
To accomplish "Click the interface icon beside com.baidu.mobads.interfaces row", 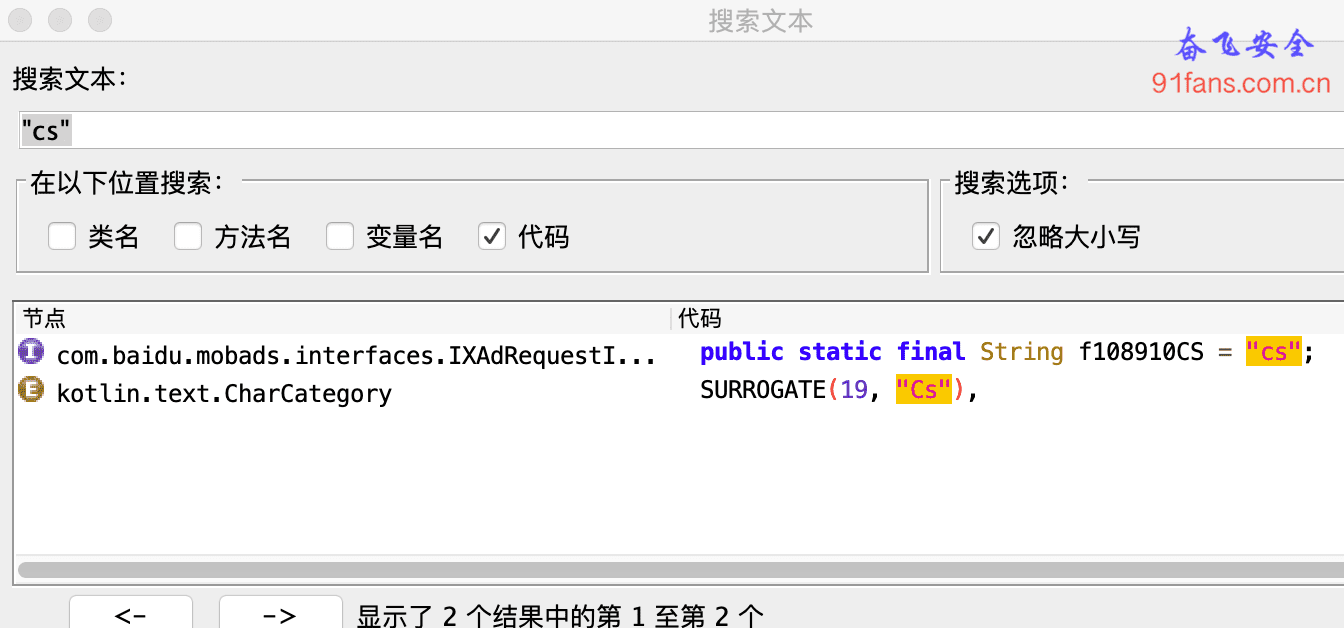I will coord(31,351).
